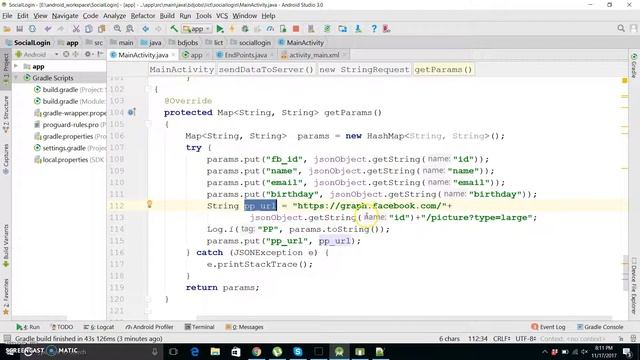
Task: Navigate back with the arrow icon
Action: coord(146,29)
